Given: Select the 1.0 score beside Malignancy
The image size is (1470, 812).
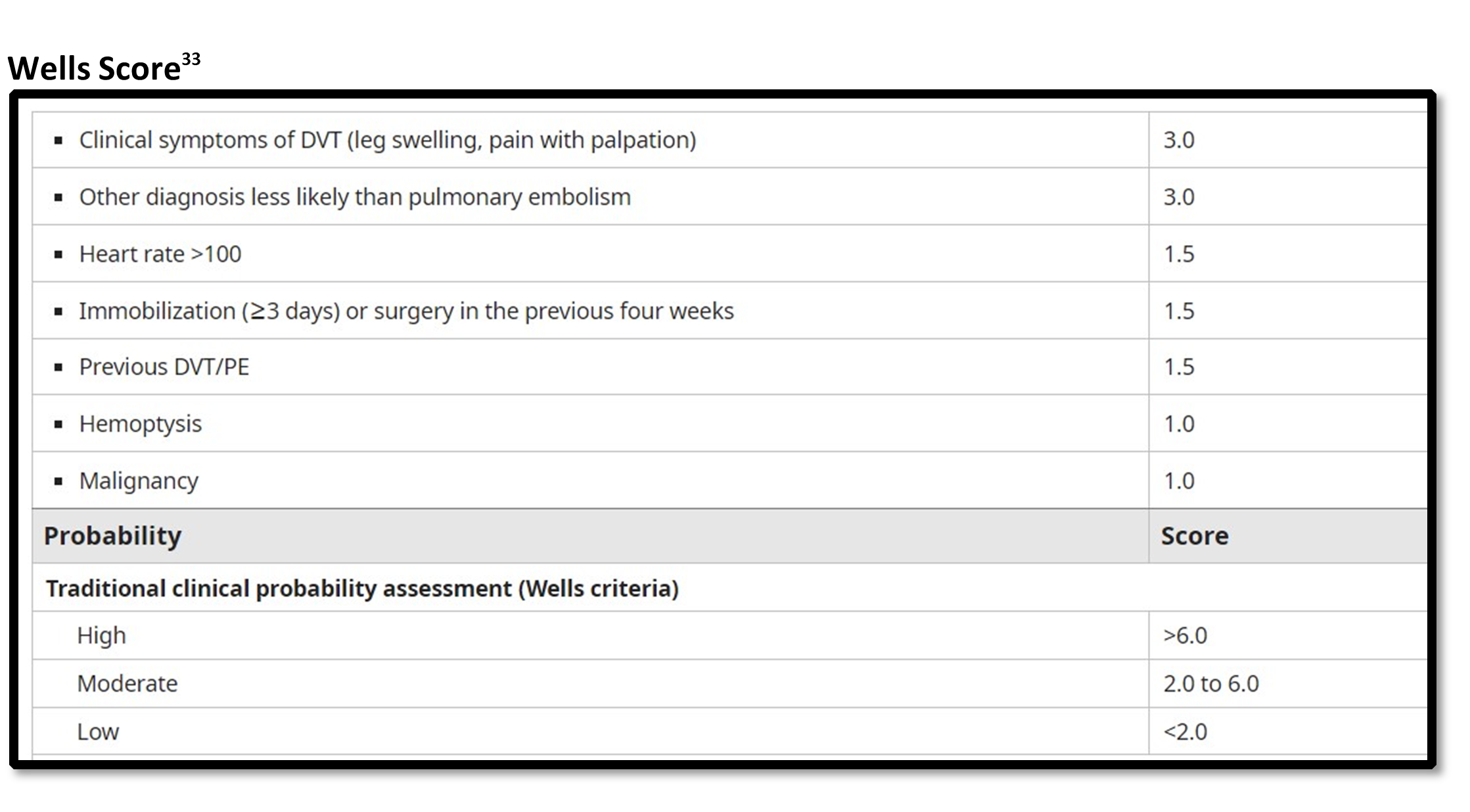Looking at the screenshot, I should coord(1179,481).
